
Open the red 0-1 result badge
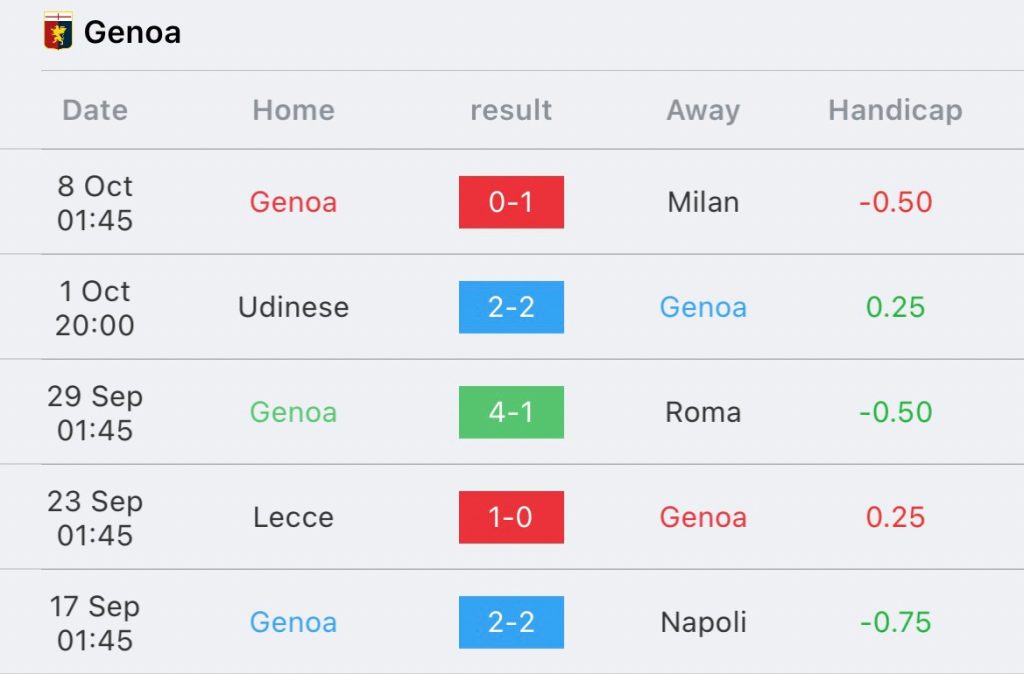(511, 202)
